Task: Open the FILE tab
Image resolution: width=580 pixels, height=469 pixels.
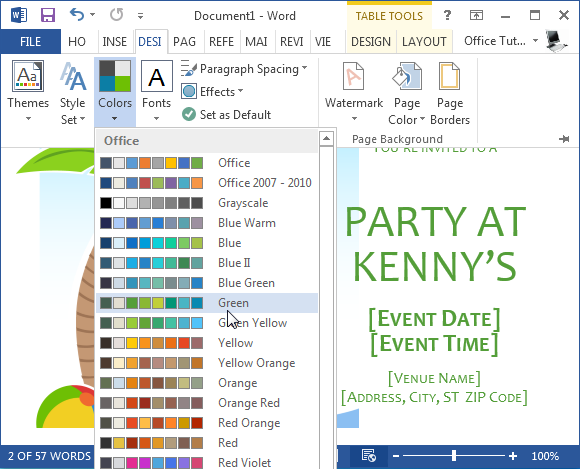Action: (30, 41)
